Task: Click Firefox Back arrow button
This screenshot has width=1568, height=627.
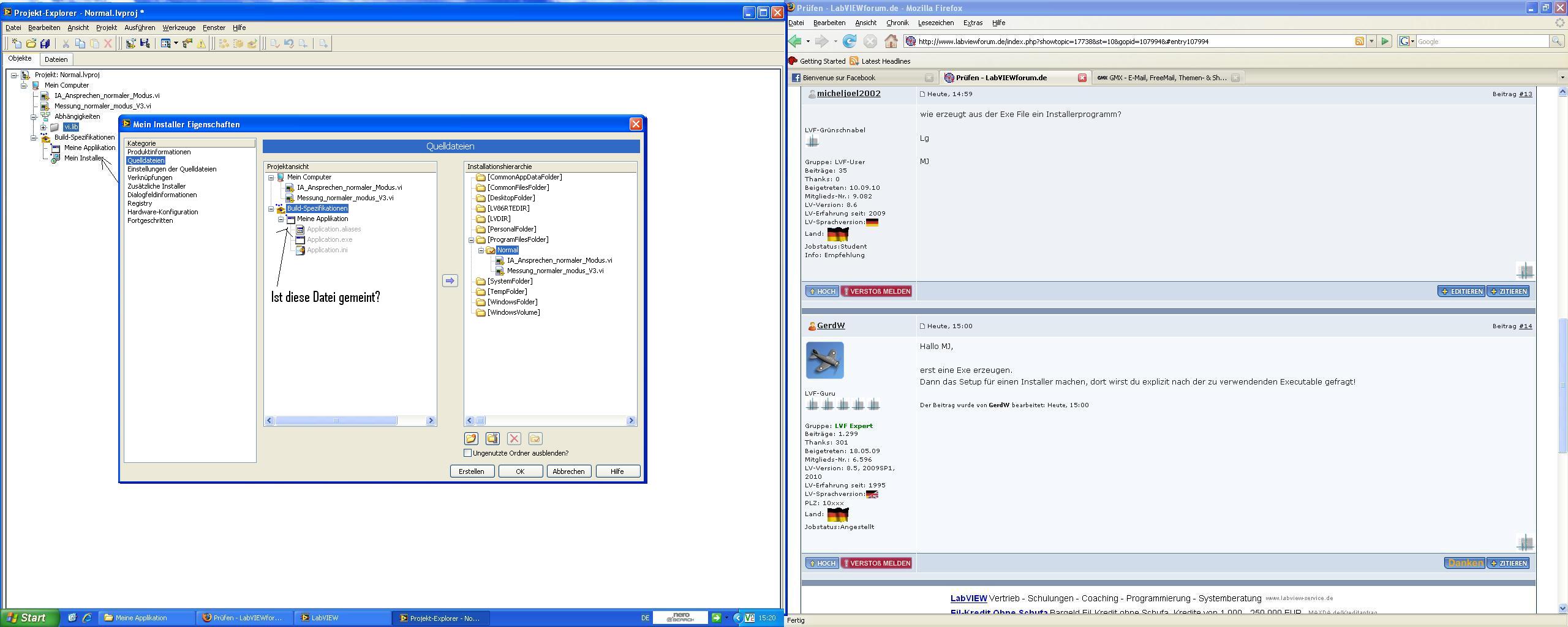Action: [x=796, y=42]
